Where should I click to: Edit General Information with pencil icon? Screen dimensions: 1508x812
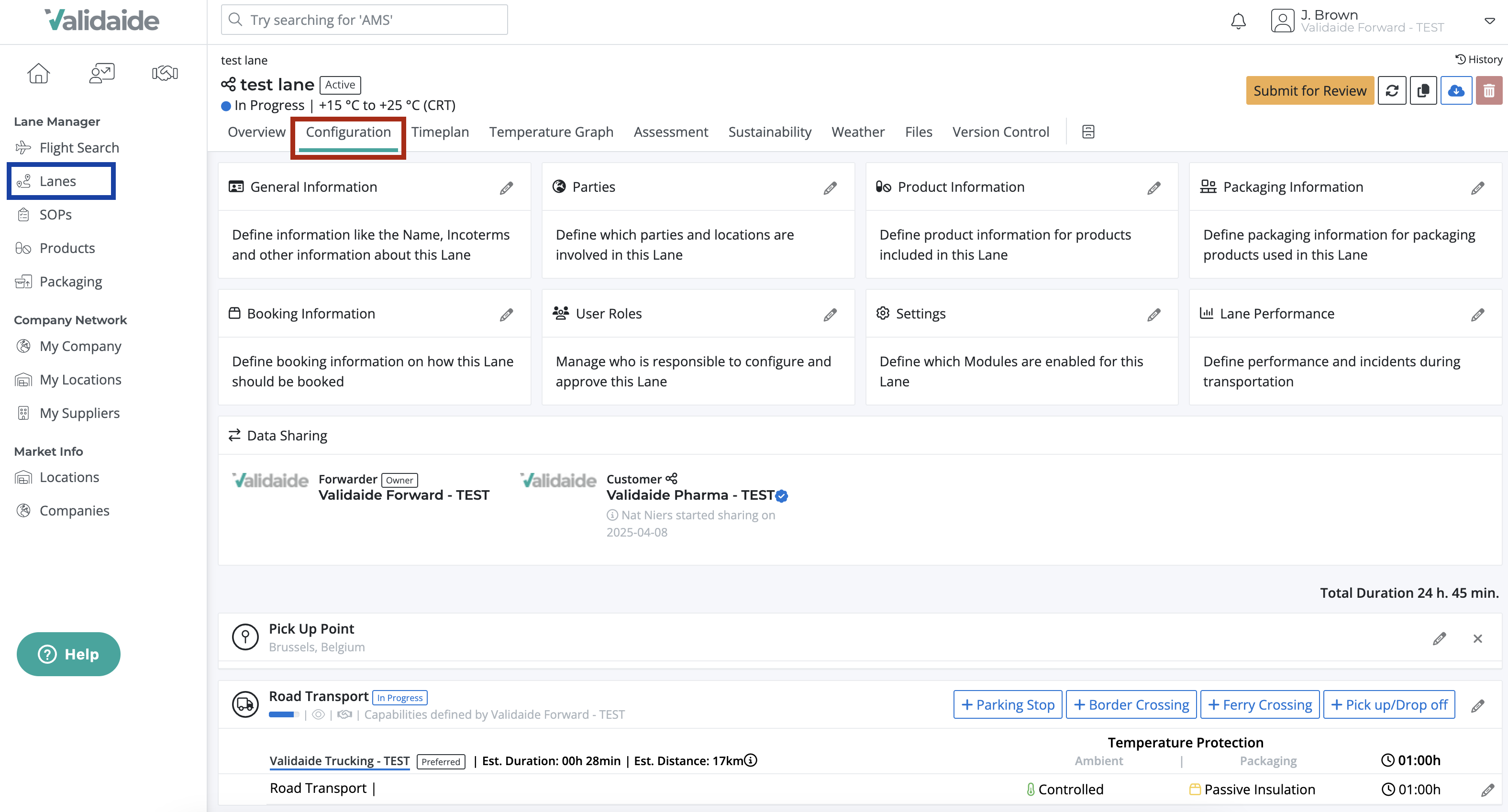point(506,188)
